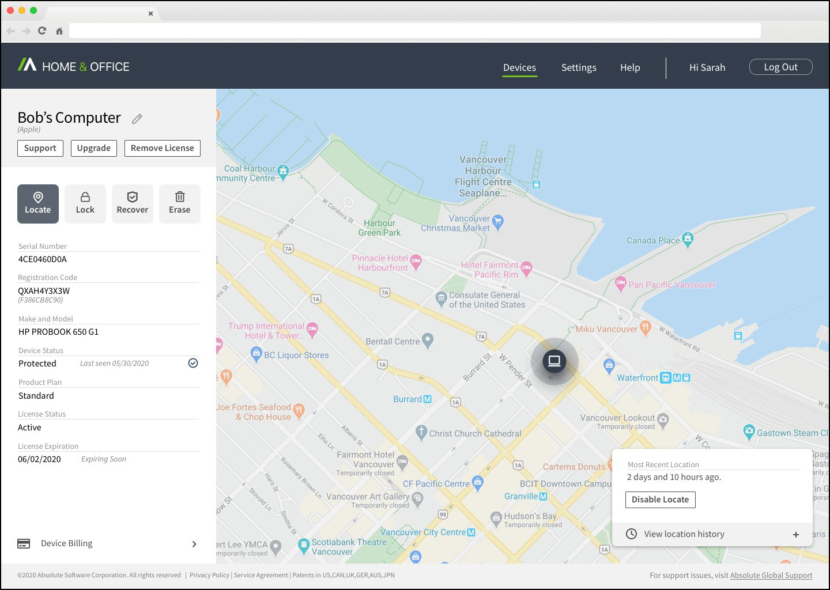Click the Upgrade button

[x=94, y=148]
